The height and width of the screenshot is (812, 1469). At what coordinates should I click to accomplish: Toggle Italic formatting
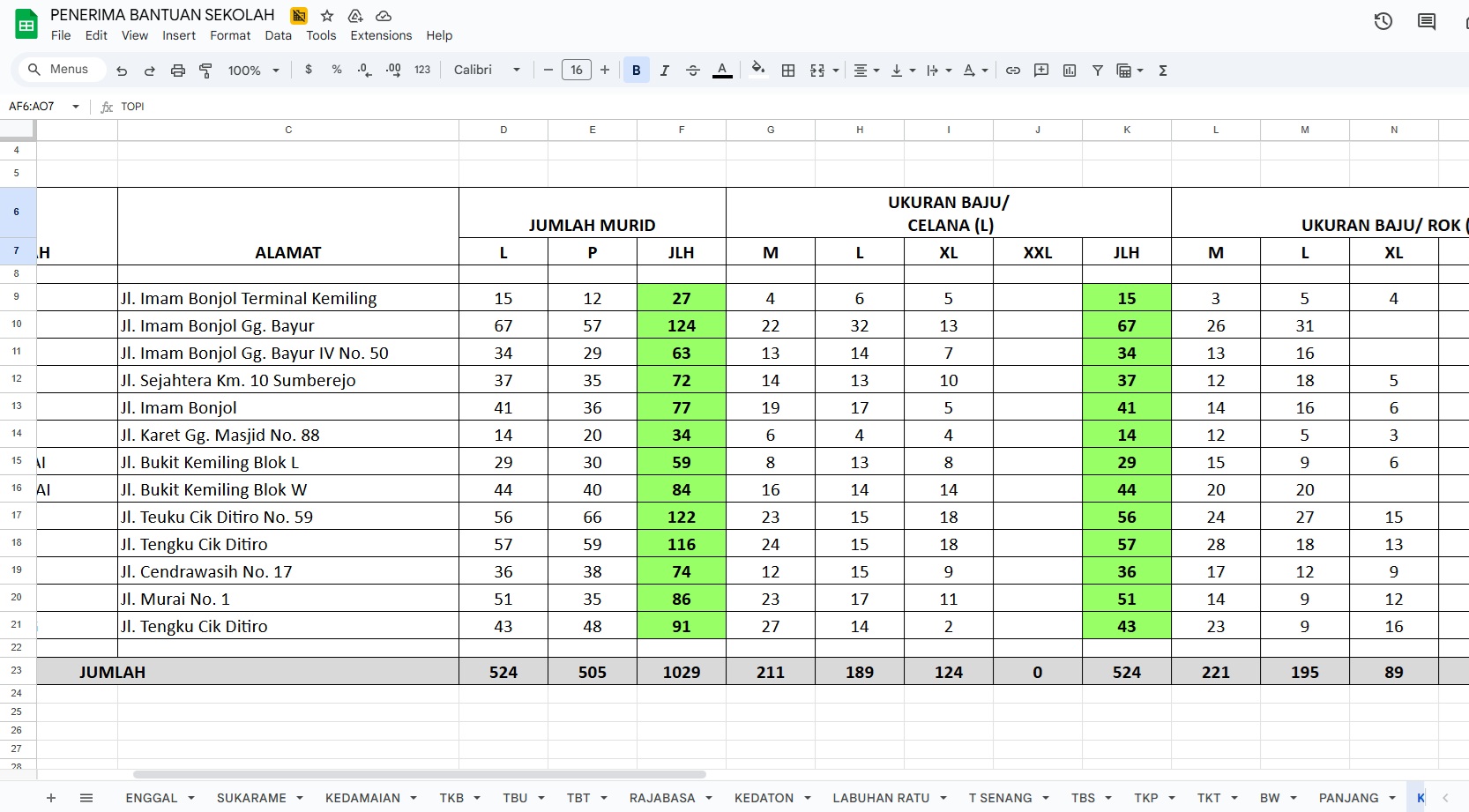click(665, 71)
